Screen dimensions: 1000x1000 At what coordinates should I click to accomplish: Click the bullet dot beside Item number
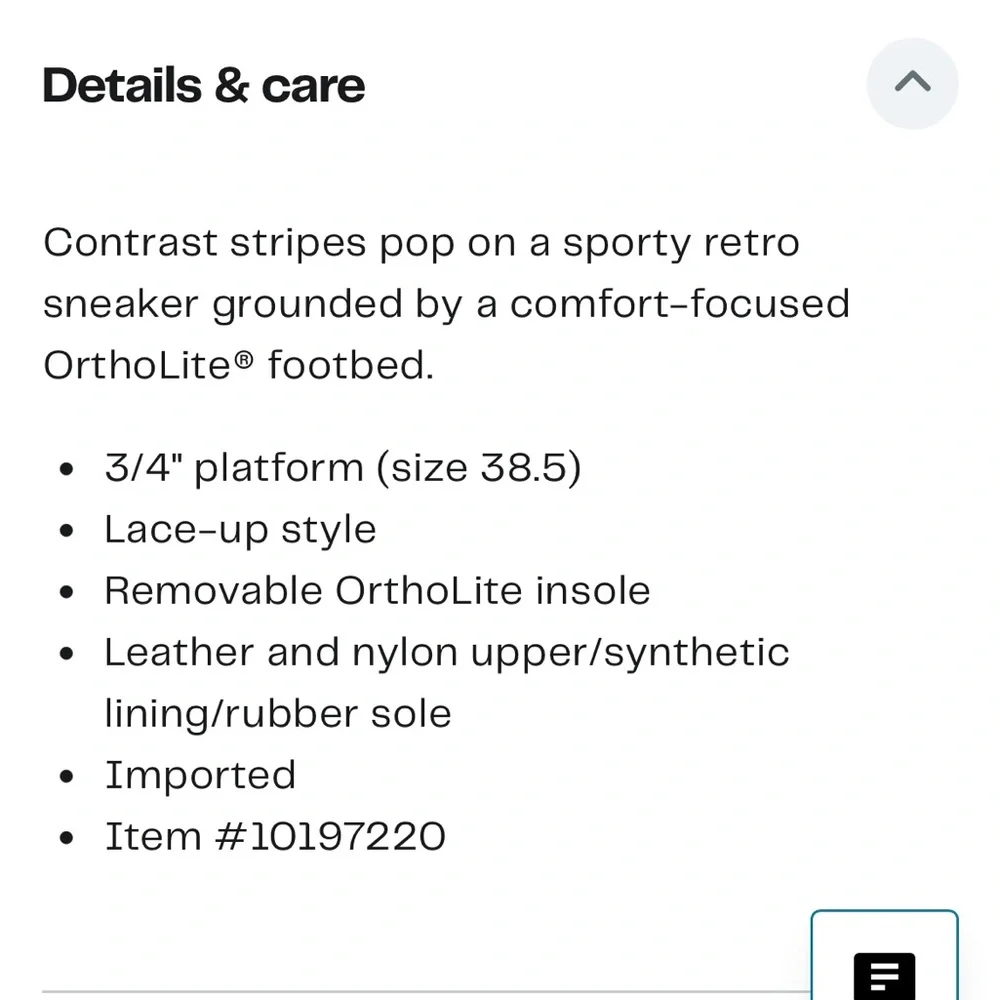(x=67, y=838)
